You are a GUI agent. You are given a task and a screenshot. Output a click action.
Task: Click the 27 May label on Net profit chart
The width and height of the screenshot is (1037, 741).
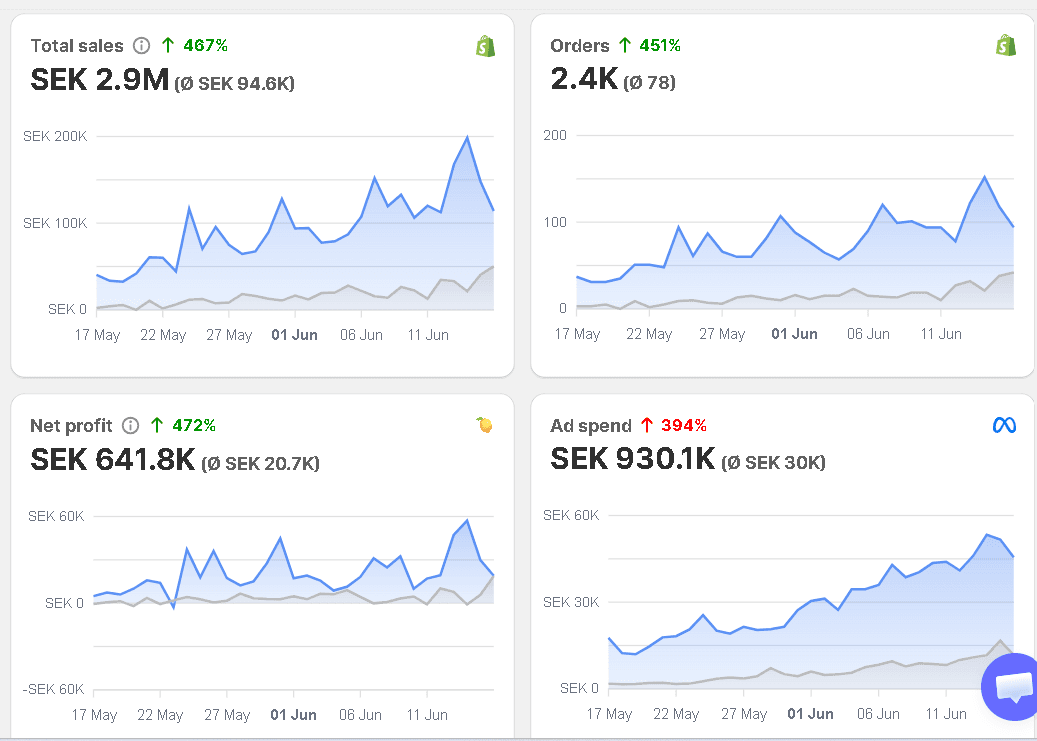point(227,715)
